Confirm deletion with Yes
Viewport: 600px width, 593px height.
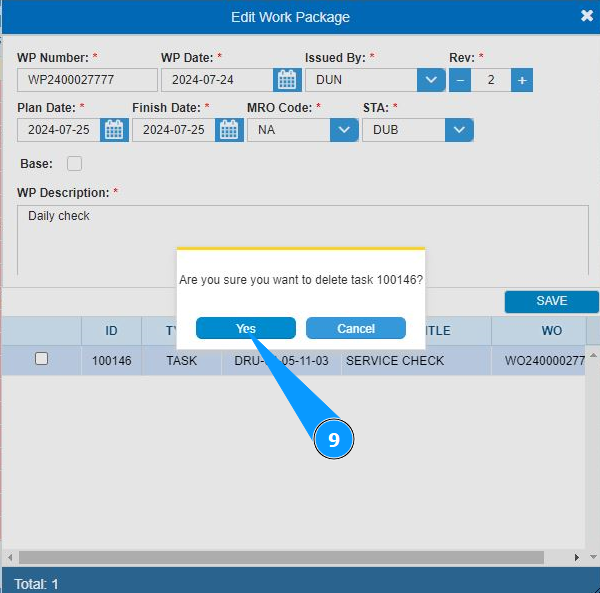[x=246, y=328]
